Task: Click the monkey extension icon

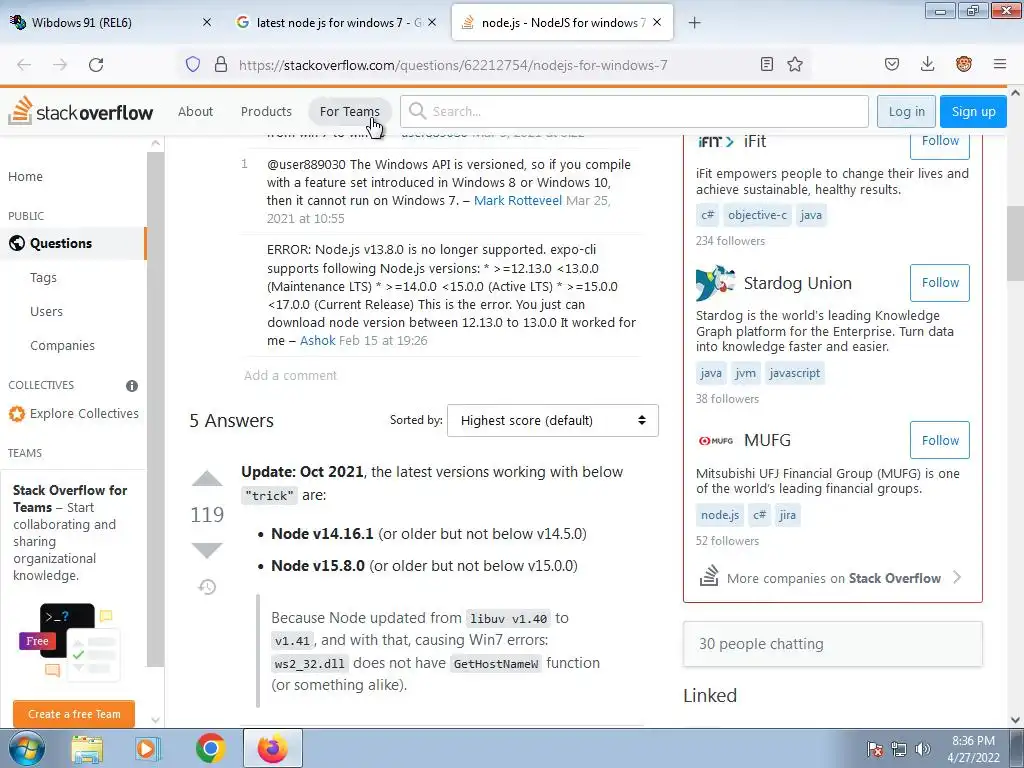Action: [963, 64]
